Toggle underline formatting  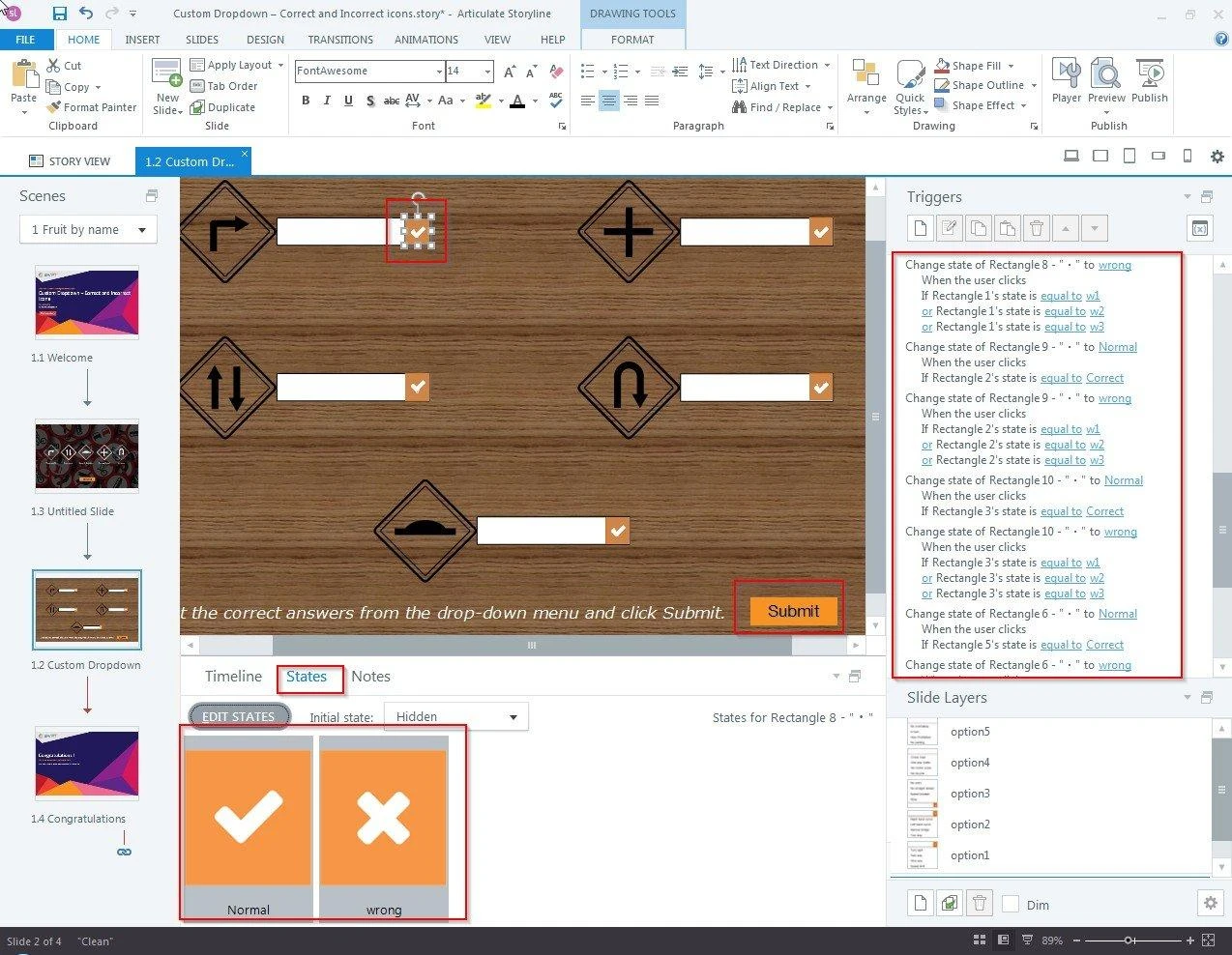(348, 101)
